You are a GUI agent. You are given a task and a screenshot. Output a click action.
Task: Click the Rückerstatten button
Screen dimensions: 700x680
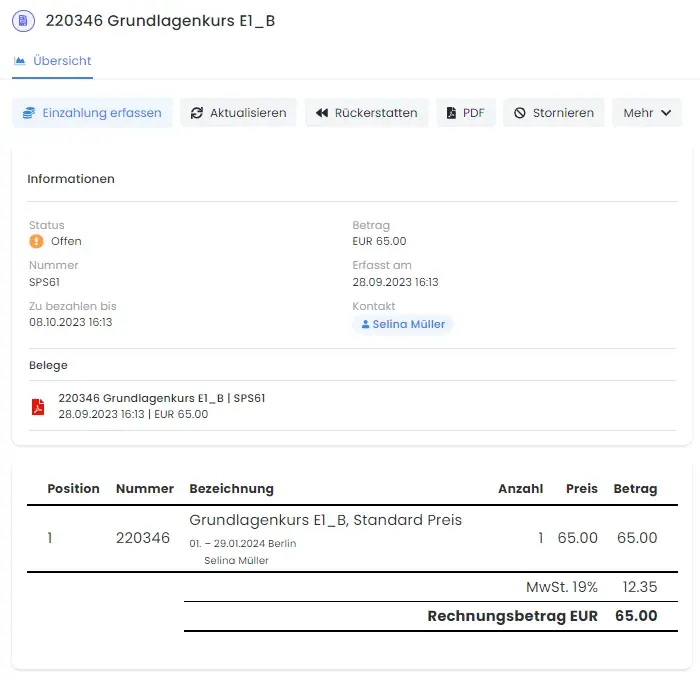(x=367, y=113)
